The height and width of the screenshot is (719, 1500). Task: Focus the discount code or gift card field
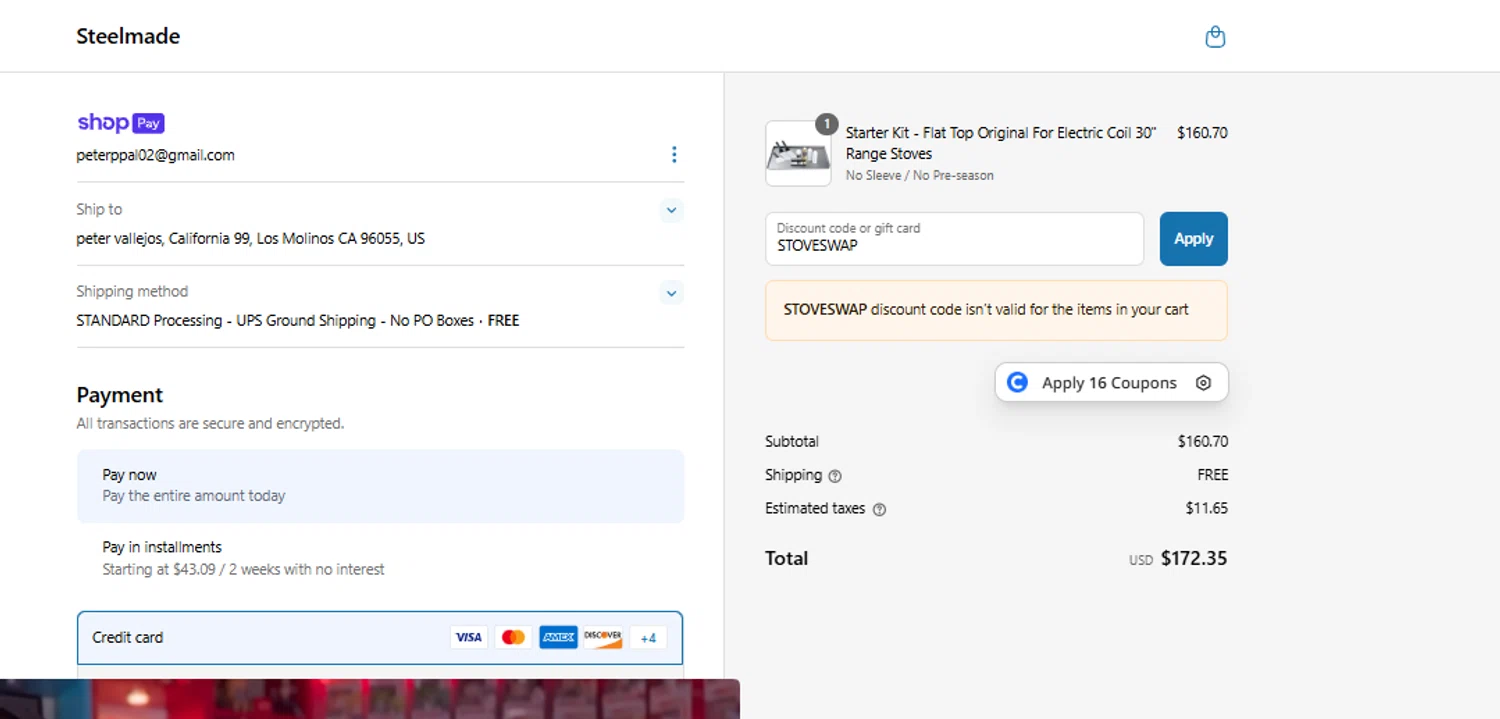[954, 239]
